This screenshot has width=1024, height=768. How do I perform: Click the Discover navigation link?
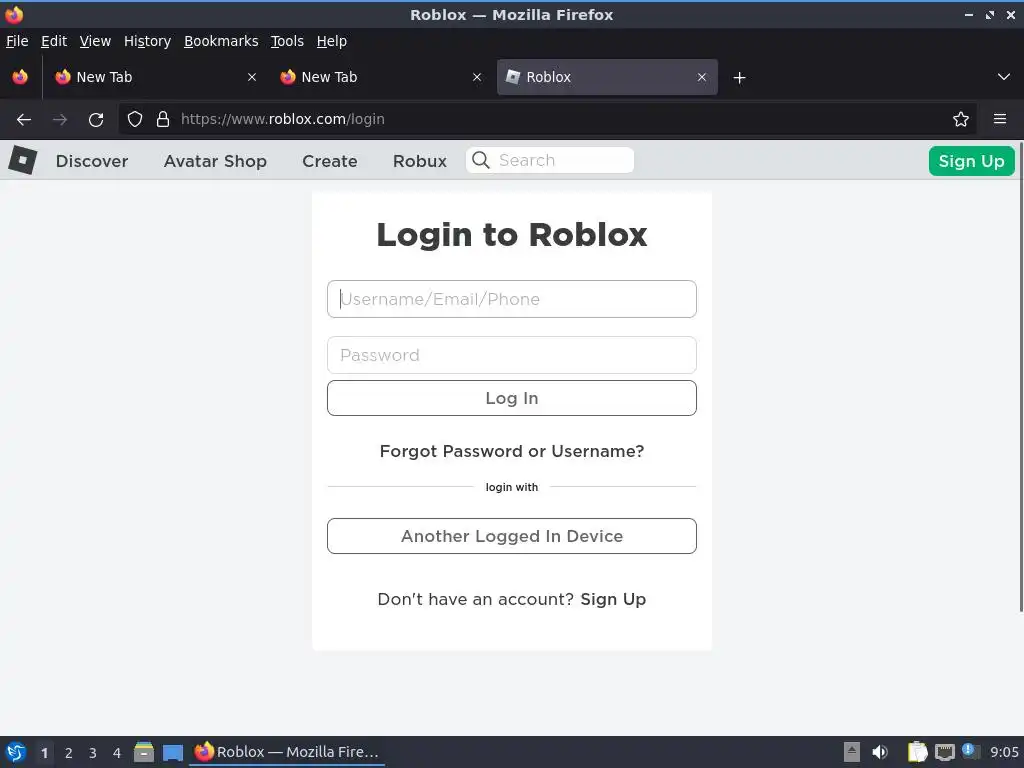[92, 161]
